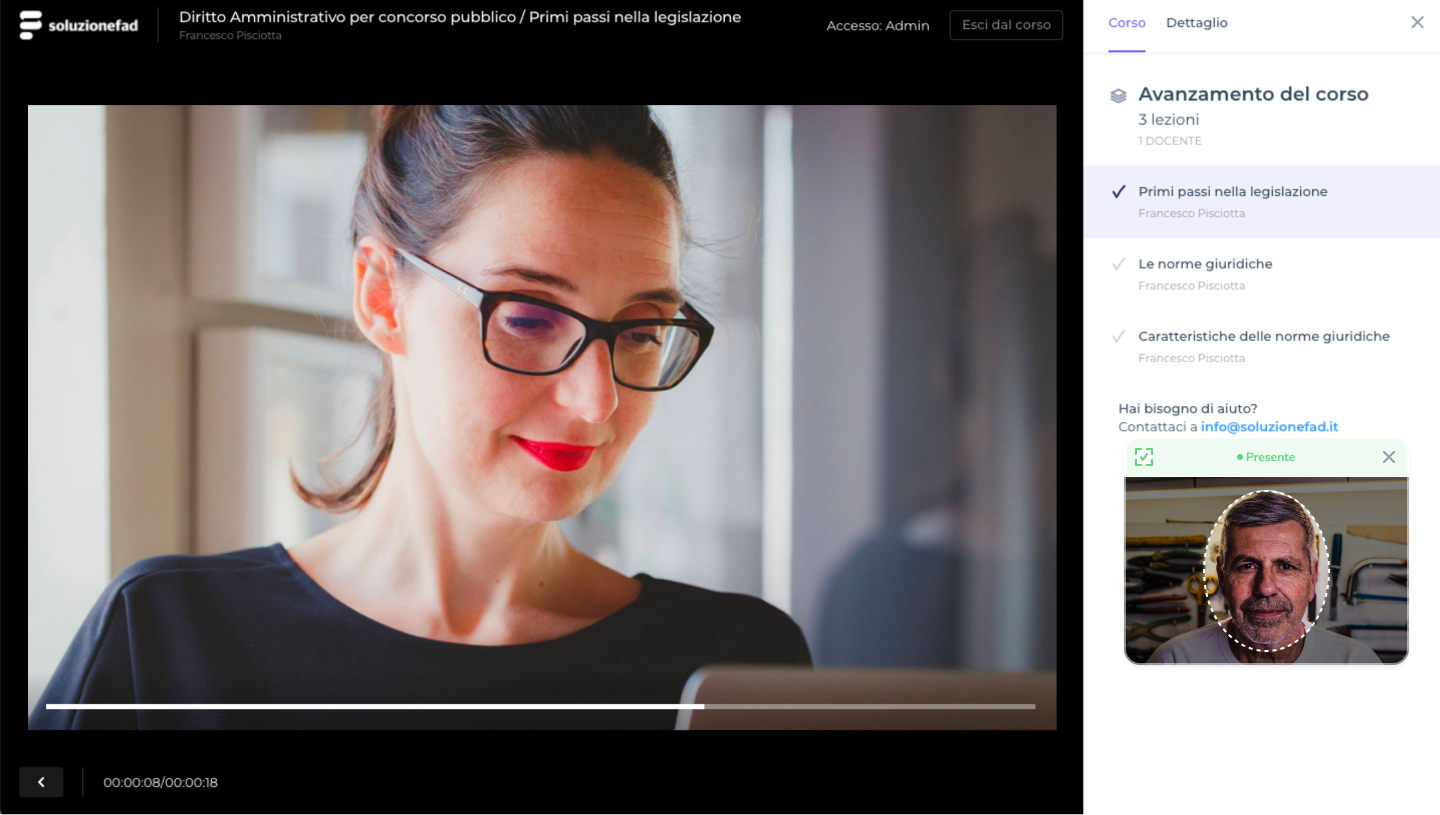
Task: Open the Dettaglio tab
Action: 1196,23
